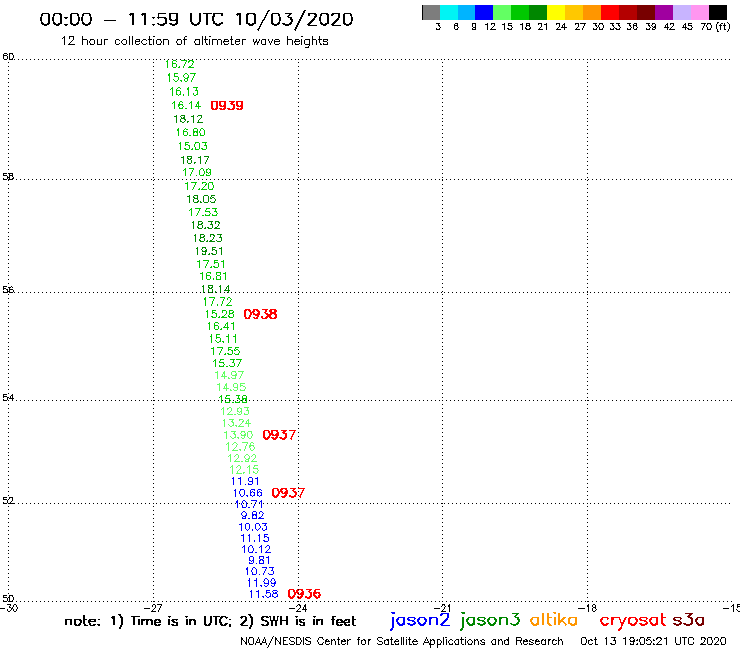Select the -18 longitude axis label
Image resolution: width=740 pixels, height=650 pixels.
tap(587, 608)
